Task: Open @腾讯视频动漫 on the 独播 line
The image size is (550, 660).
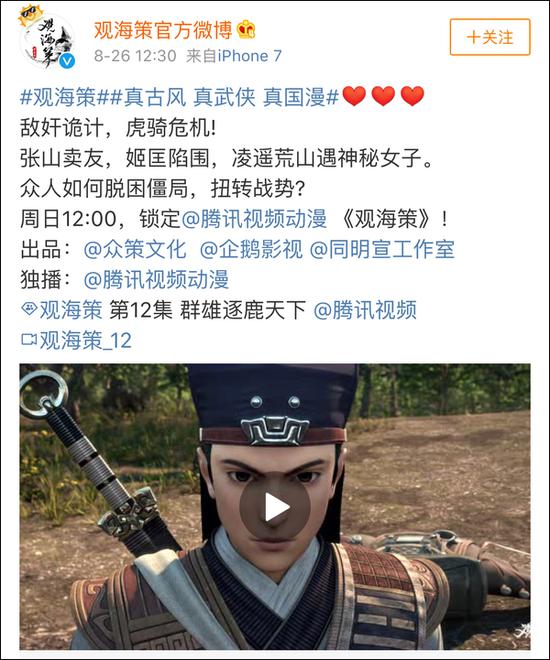Action: click(156, 279)
